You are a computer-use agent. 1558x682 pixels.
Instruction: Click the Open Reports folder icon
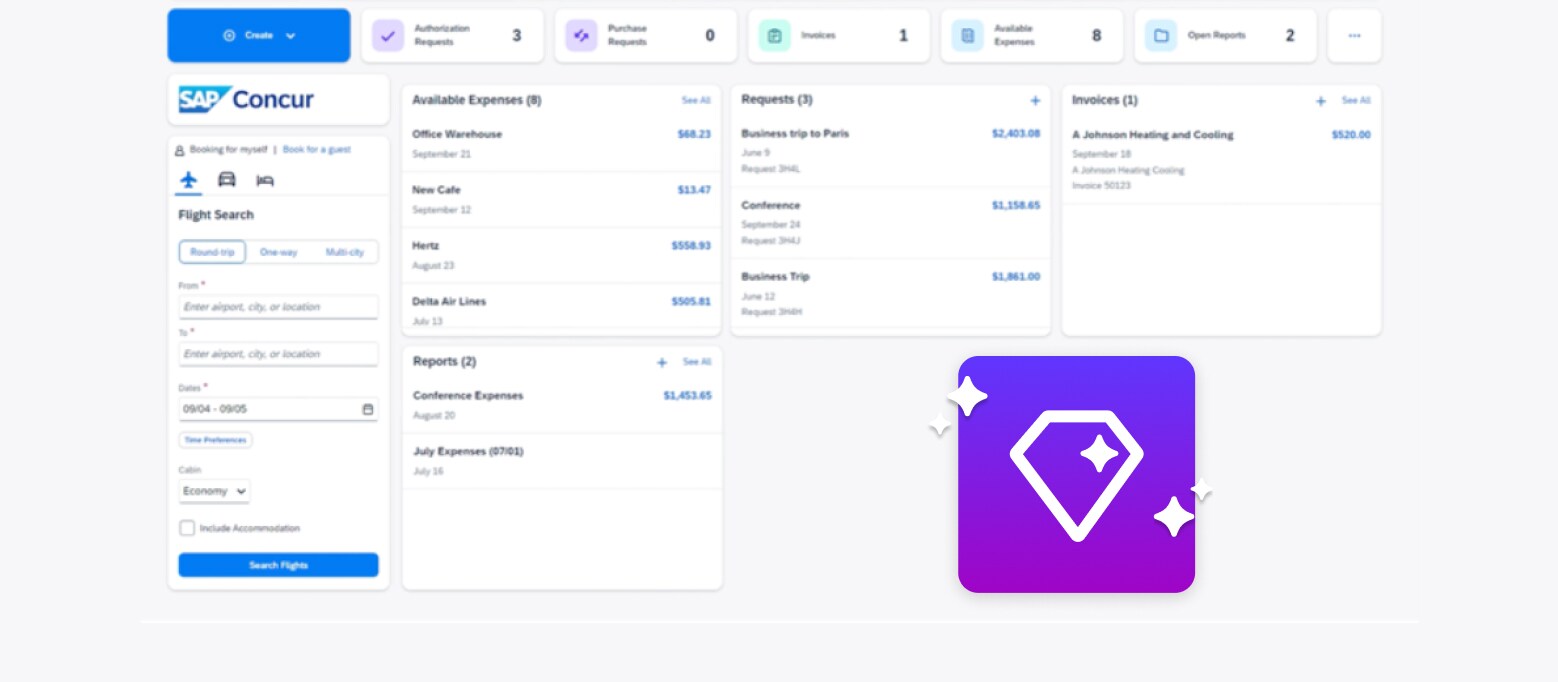tap(1161, 36)
